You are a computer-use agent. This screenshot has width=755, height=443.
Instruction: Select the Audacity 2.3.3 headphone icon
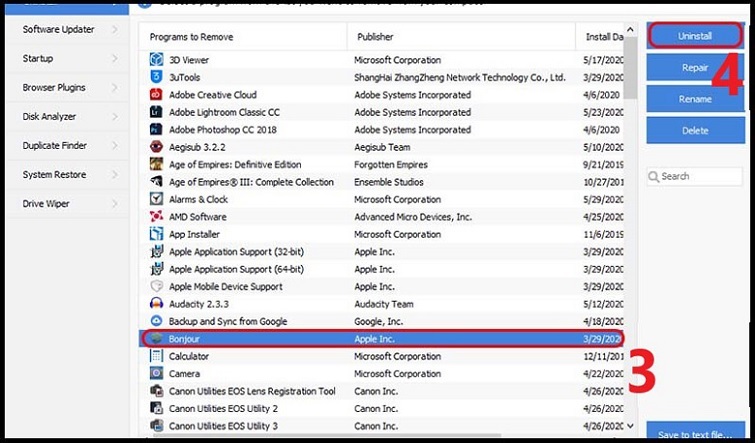pos(156,304)
